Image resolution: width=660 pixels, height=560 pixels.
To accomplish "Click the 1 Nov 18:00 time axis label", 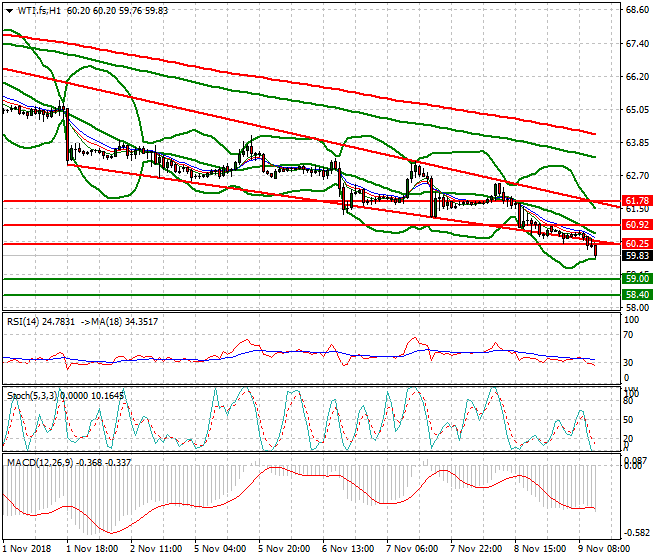I will pos(92,549).
